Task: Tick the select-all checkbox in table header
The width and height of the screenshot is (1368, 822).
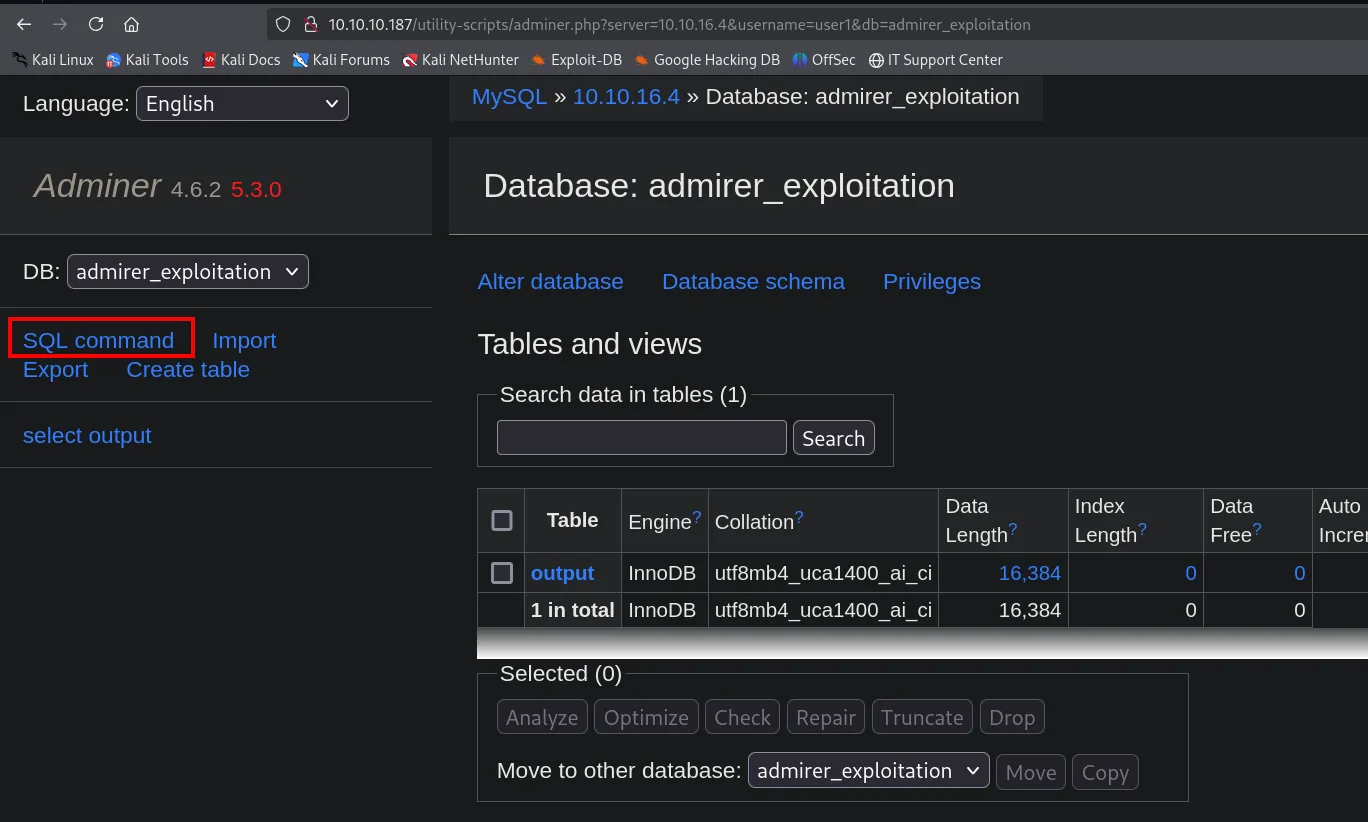Action: click(502, 520)
